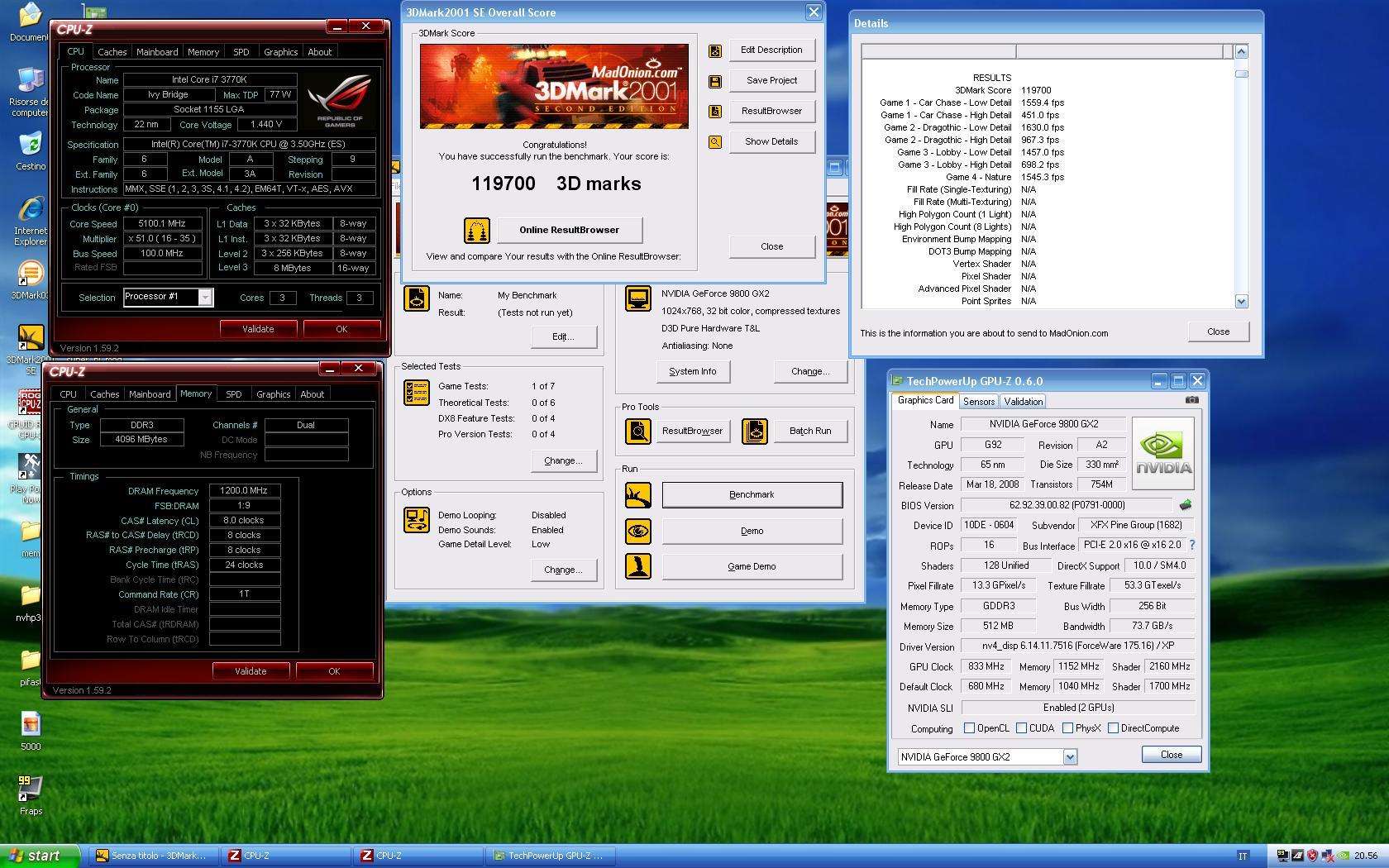
Task: Click the Edit Description pencil icon
Action: (715, 51)
